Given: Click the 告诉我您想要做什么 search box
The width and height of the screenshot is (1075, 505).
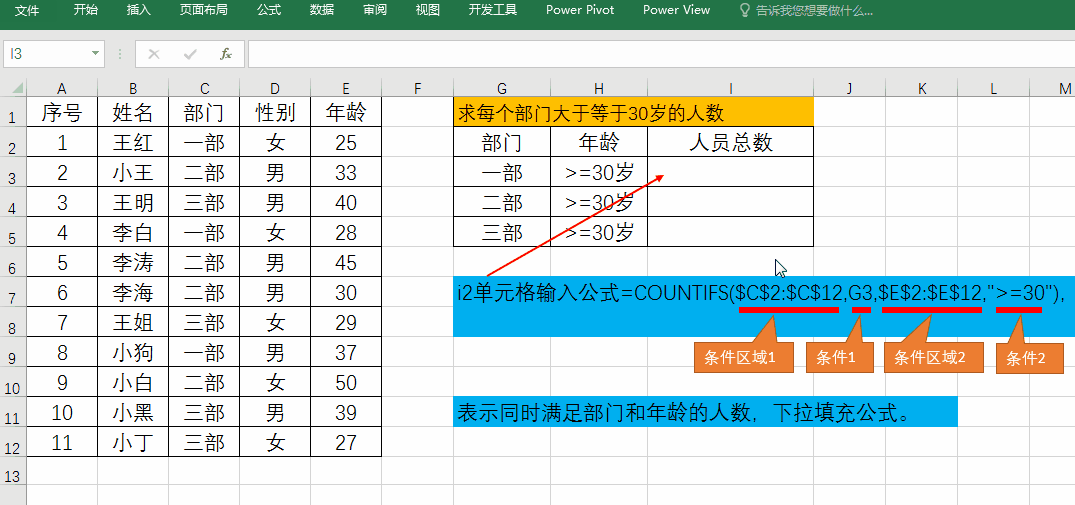Looking at the screenshot, I should 814,11.
